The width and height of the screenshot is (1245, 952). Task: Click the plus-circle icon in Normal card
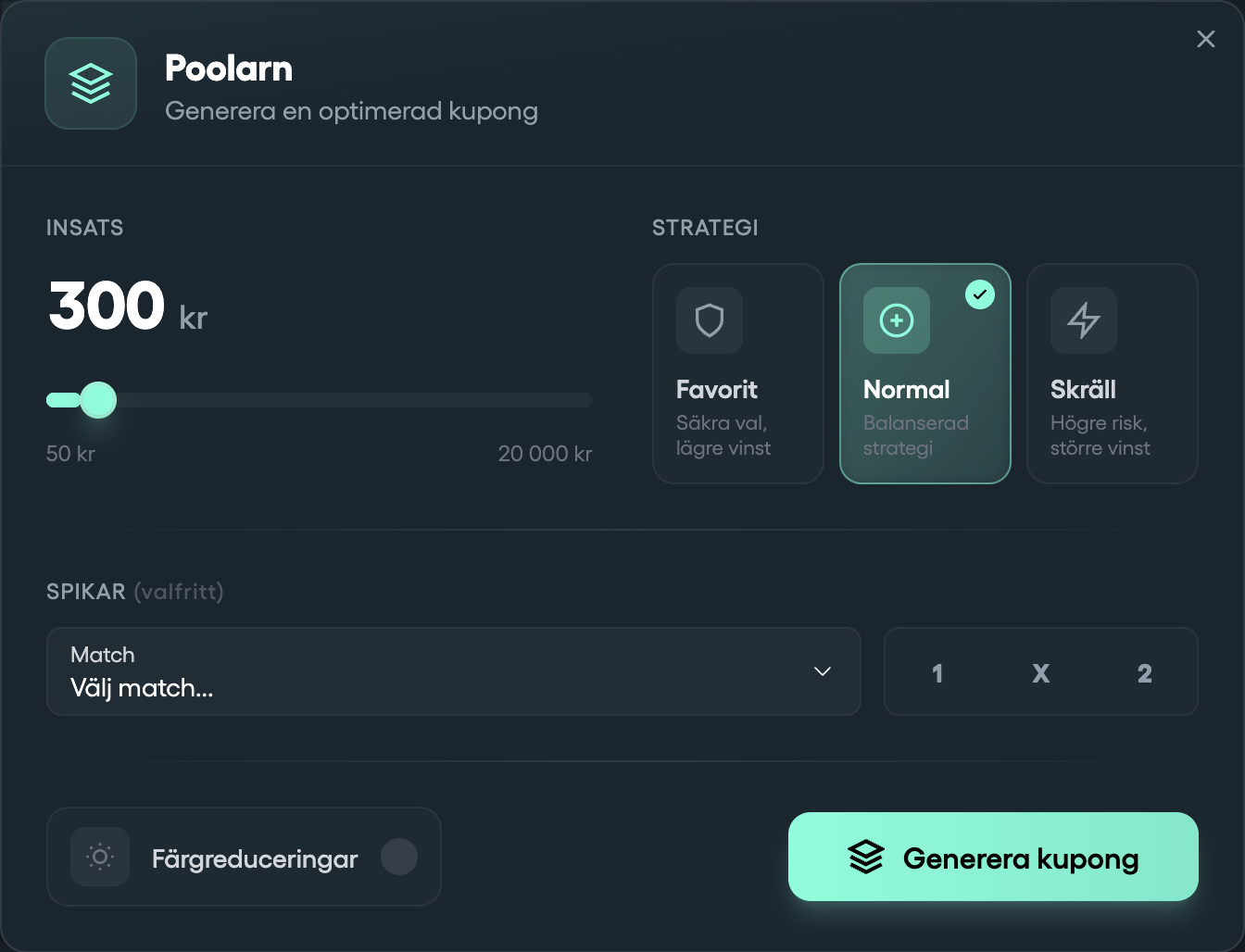[x=897, y=320]
